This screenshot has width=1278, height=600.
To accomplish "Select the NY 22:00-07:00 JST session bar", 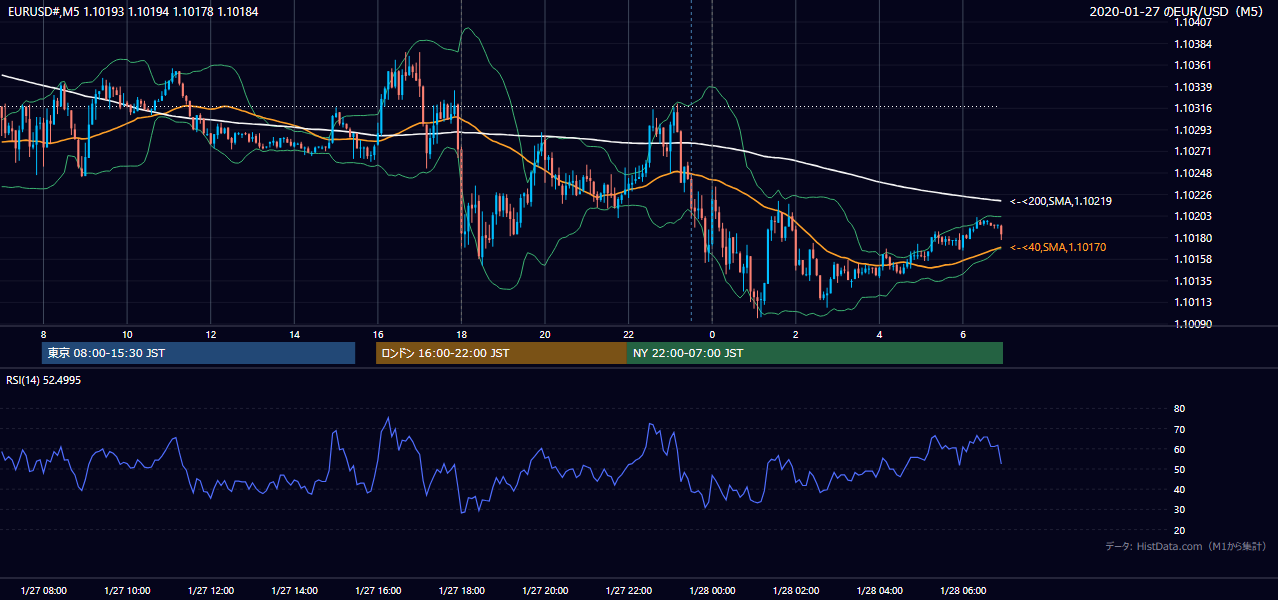I will click(x=815, y=353).
